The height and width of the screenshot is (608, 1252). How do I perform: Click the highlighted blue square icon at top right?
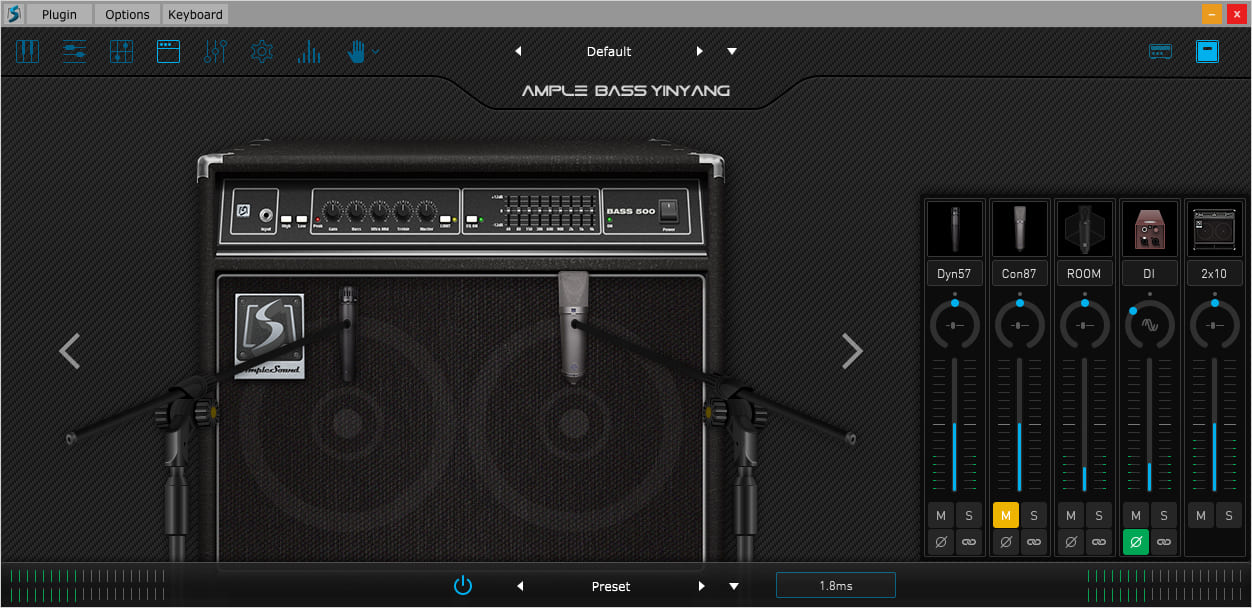(1208, 51)
